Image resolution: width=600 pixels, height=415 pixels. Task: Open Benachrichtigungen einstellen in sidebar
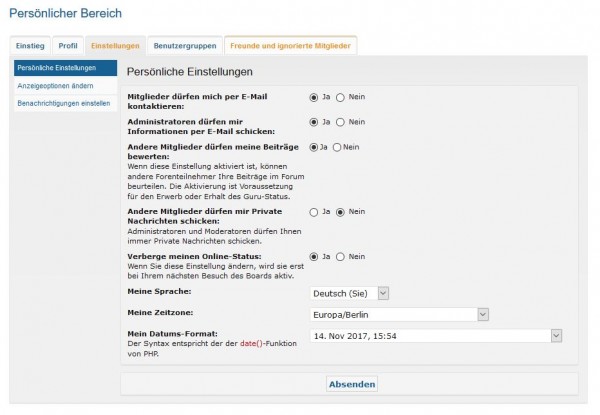(x=62, y=103)
